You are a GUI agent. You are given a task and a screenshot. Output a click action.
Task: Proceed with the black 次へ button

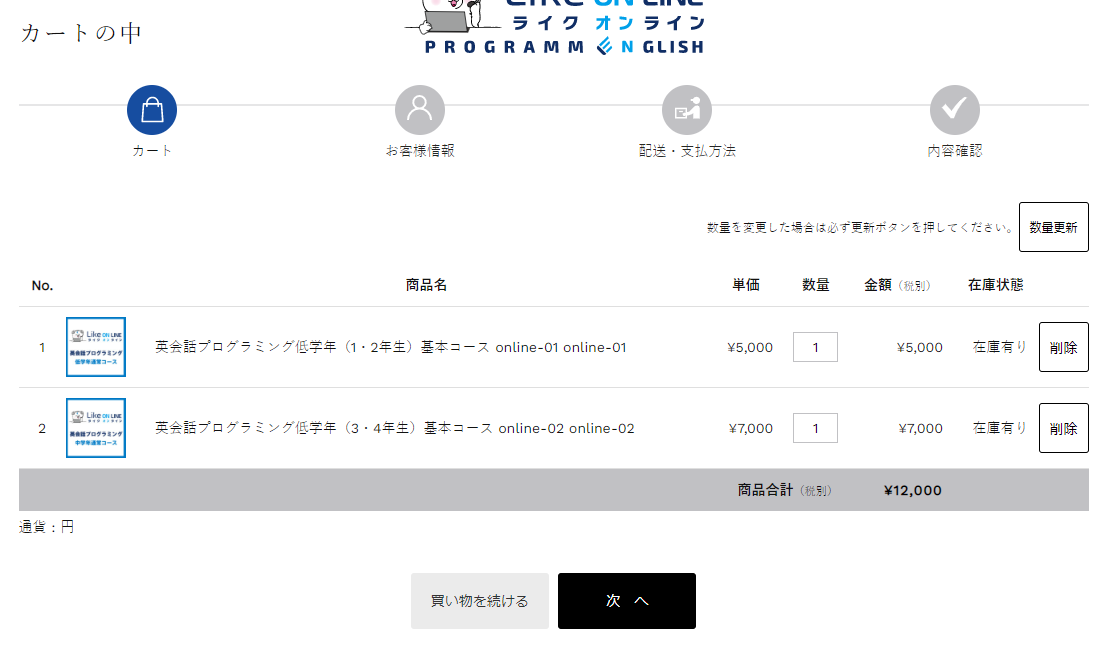coord(626,601)
